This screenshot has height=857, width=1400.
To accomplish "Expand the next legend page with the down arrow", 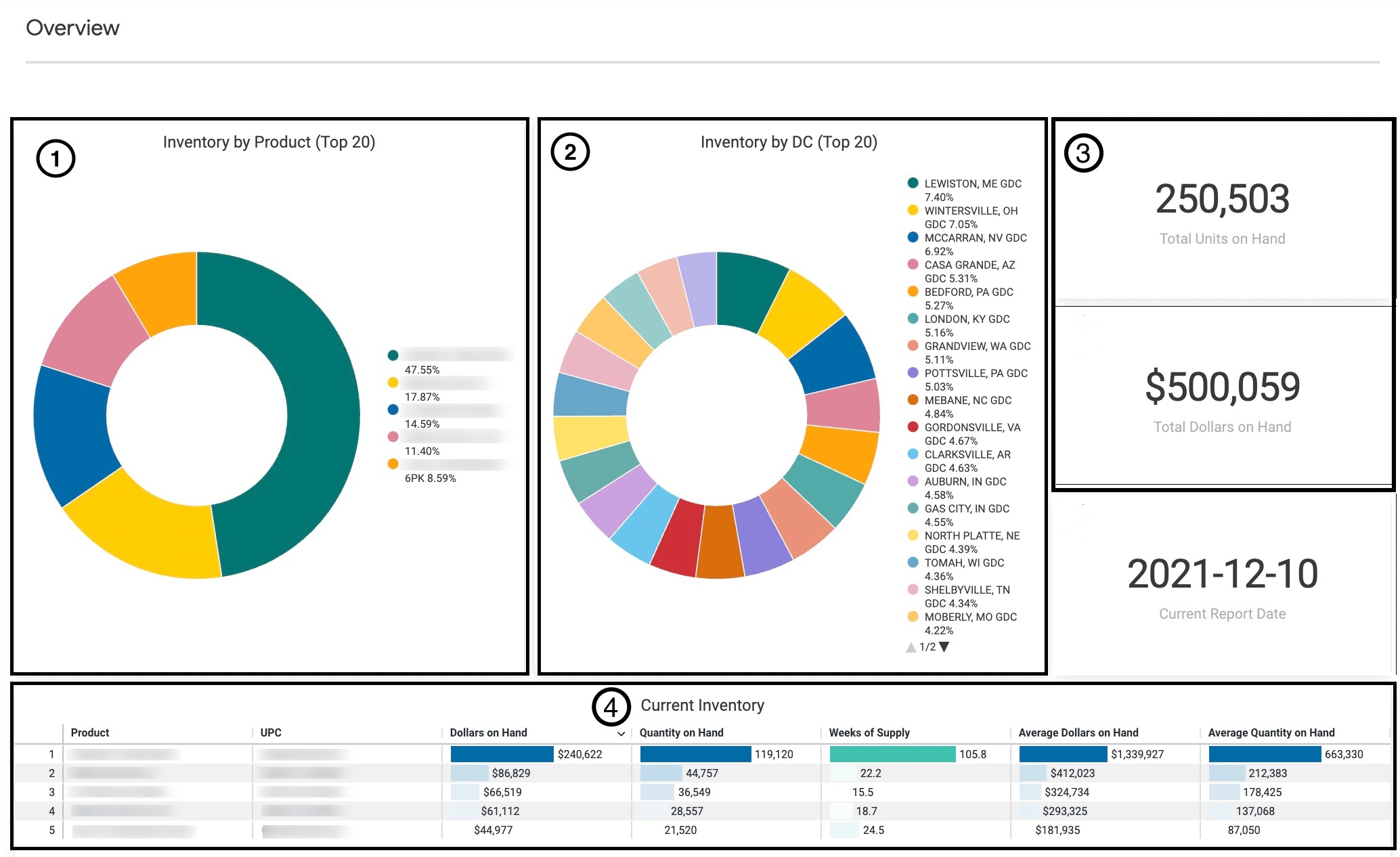I will click(945, 647).
